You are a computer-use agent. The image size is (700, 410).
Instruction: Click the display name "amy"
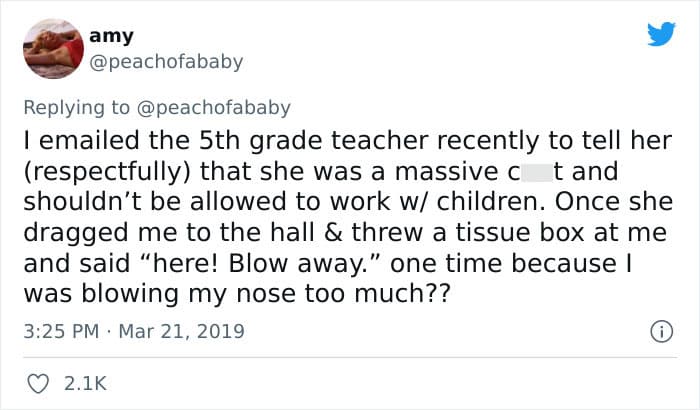(111, 36)
